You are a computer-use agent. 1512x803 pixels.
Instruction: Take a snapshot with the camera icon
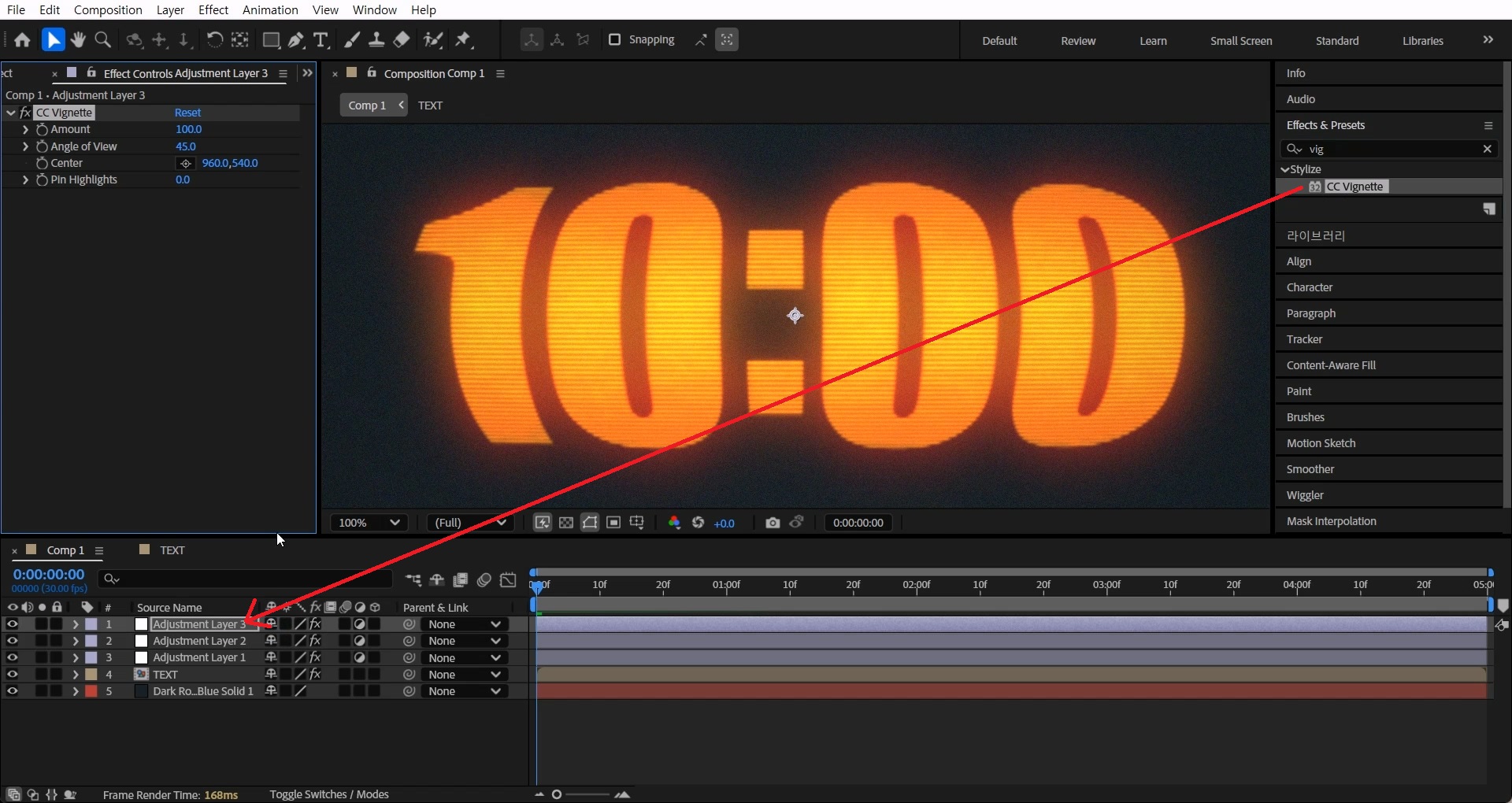[x=773, y=523]
